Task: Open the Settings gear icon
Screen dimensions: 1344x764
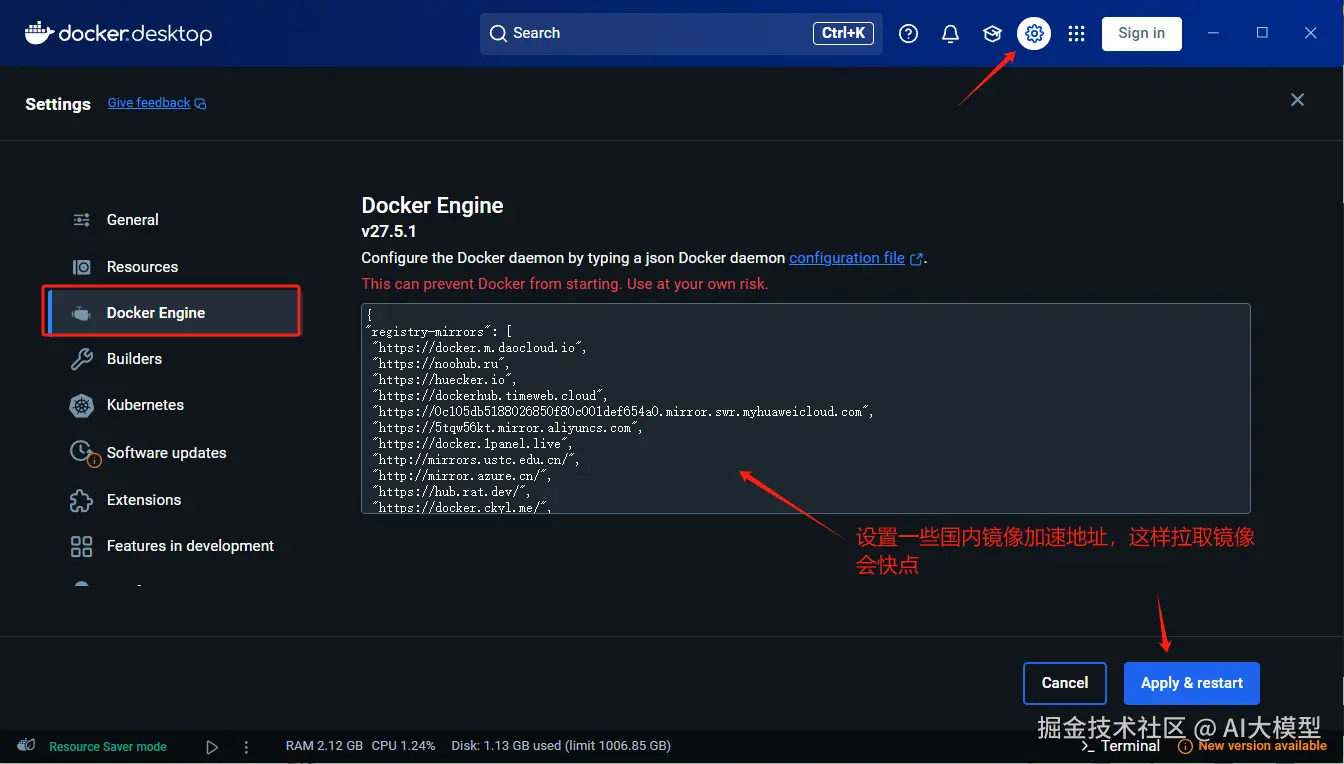Action: click(x=1034, y=33)
